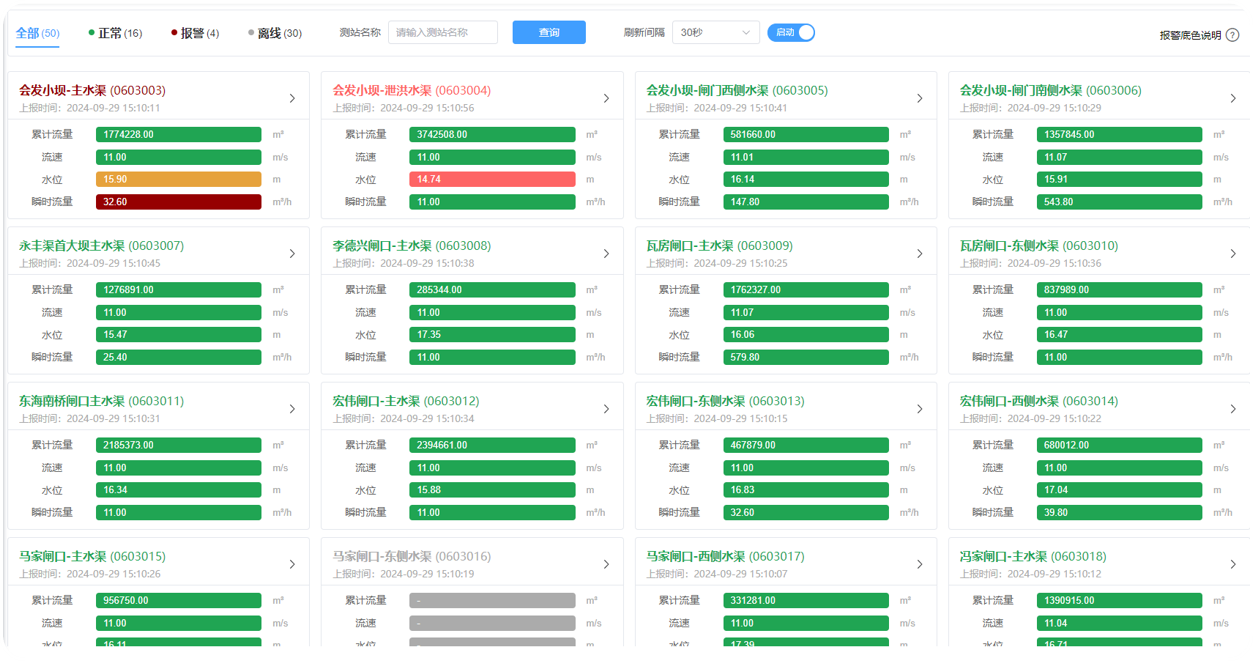The height and width of the screenshot is (661, 1253).
Task: Click the arrow on 宏伟闸口-东侧水渠 card
Action: (919, 408)
